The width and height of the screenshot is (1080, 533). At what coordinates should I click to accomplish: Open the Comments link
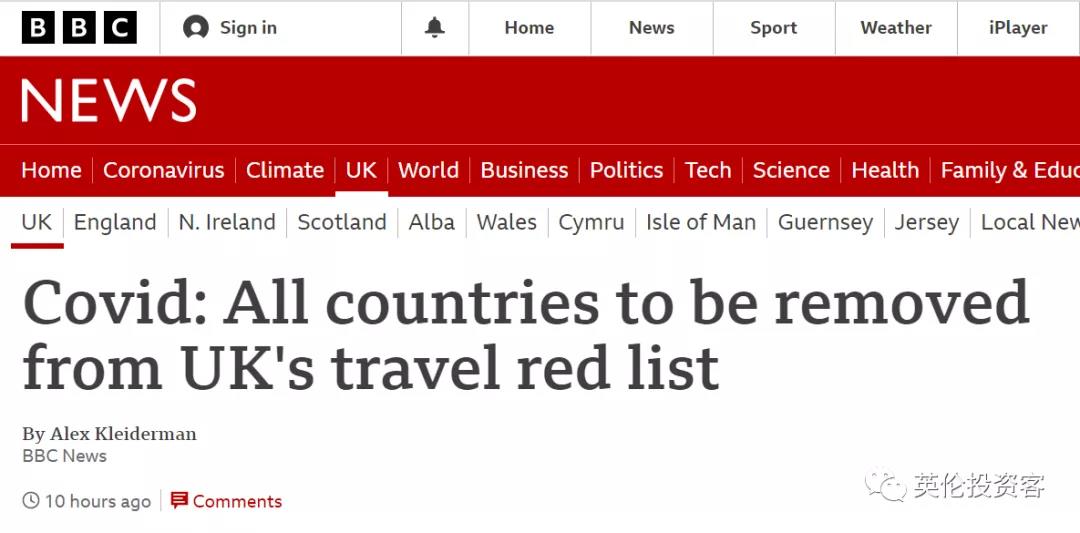pos(237,501)
